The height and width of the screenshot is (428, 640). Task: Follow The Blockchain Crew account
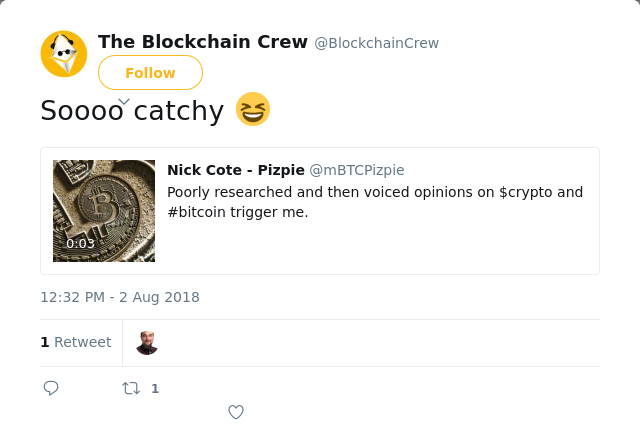pyautogui.click(x=150, y=73)
